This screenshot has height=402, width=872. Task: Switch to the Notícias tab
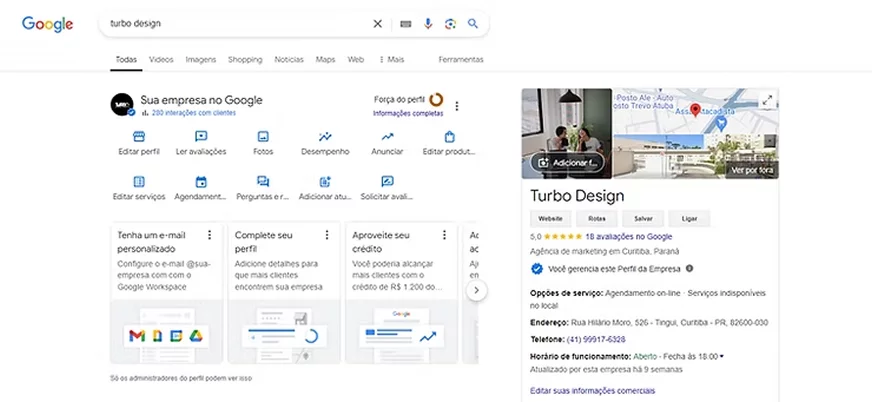pos(289,59)
